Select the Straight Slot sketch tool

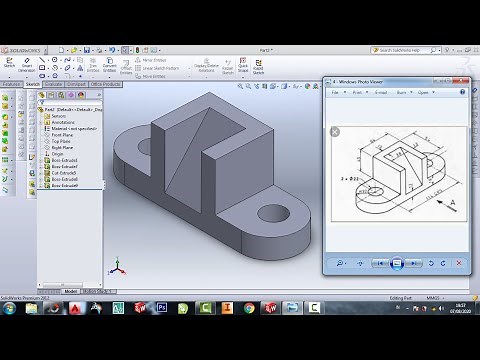click(x=42, y=76)
